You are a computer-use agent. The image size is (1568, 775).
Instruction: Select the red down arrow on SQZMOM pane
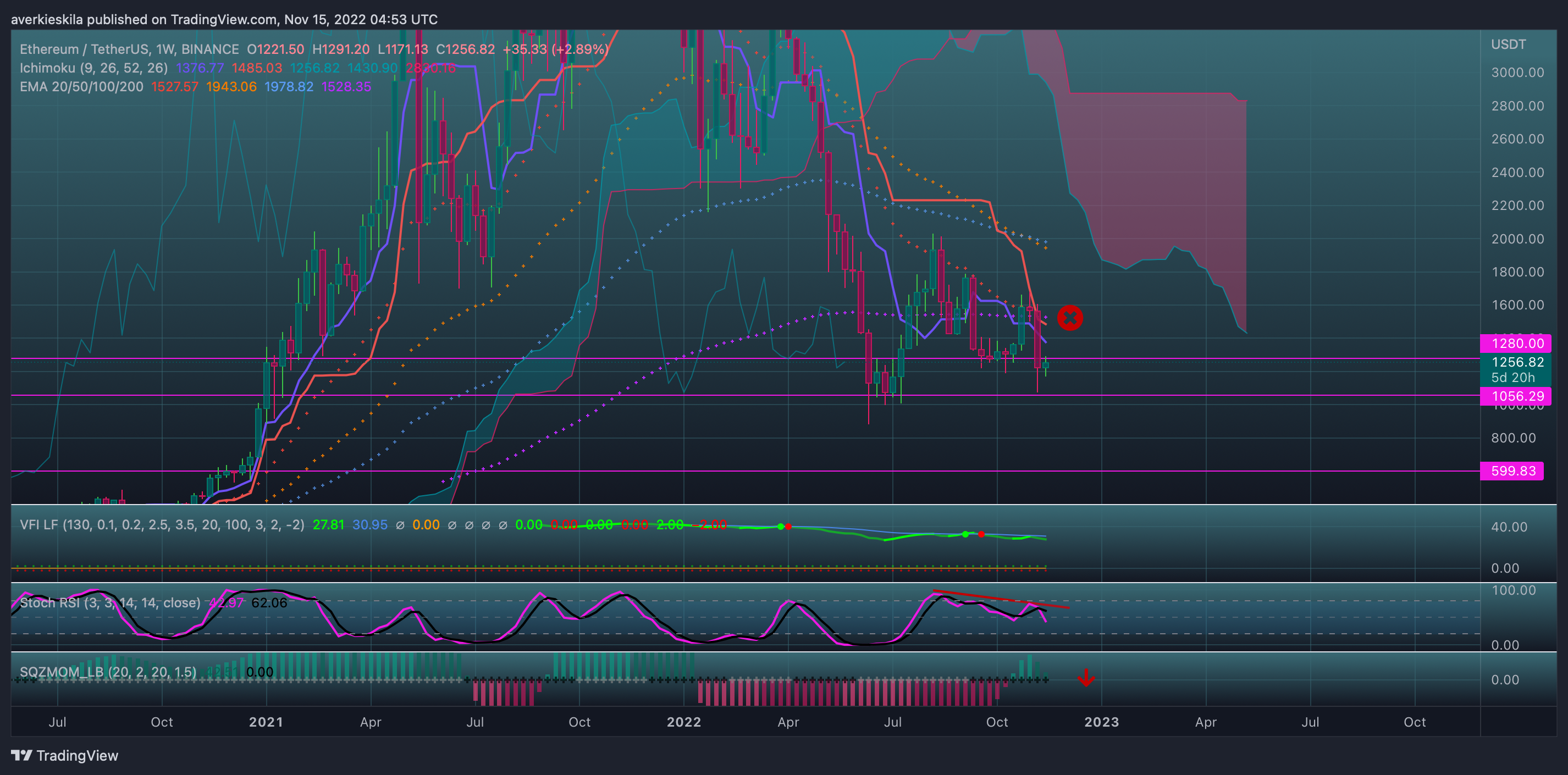(x=1086, y=677)
